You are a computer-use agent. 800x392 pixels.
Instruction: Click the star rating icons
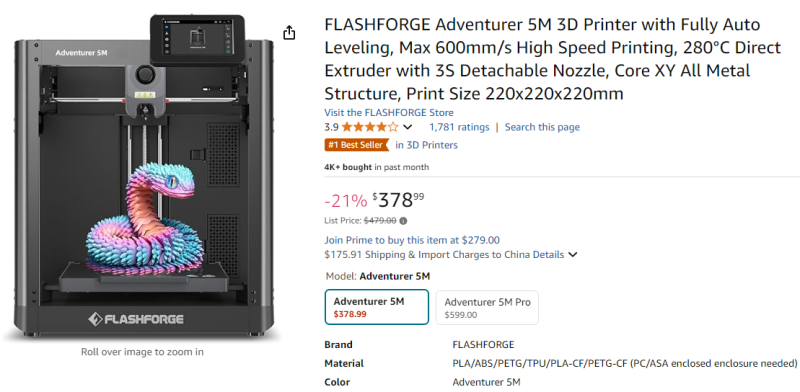tap(370, 127)
